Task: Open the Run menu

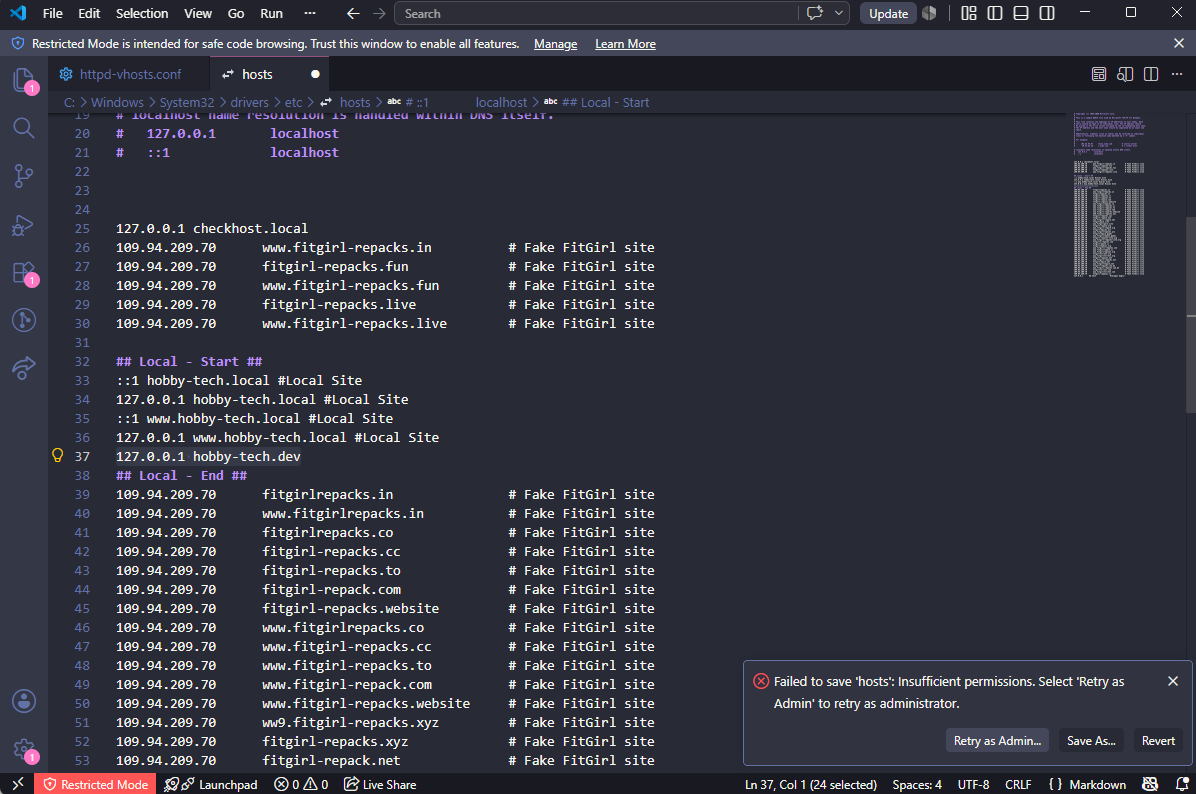Action: click(x=272, y=13)
